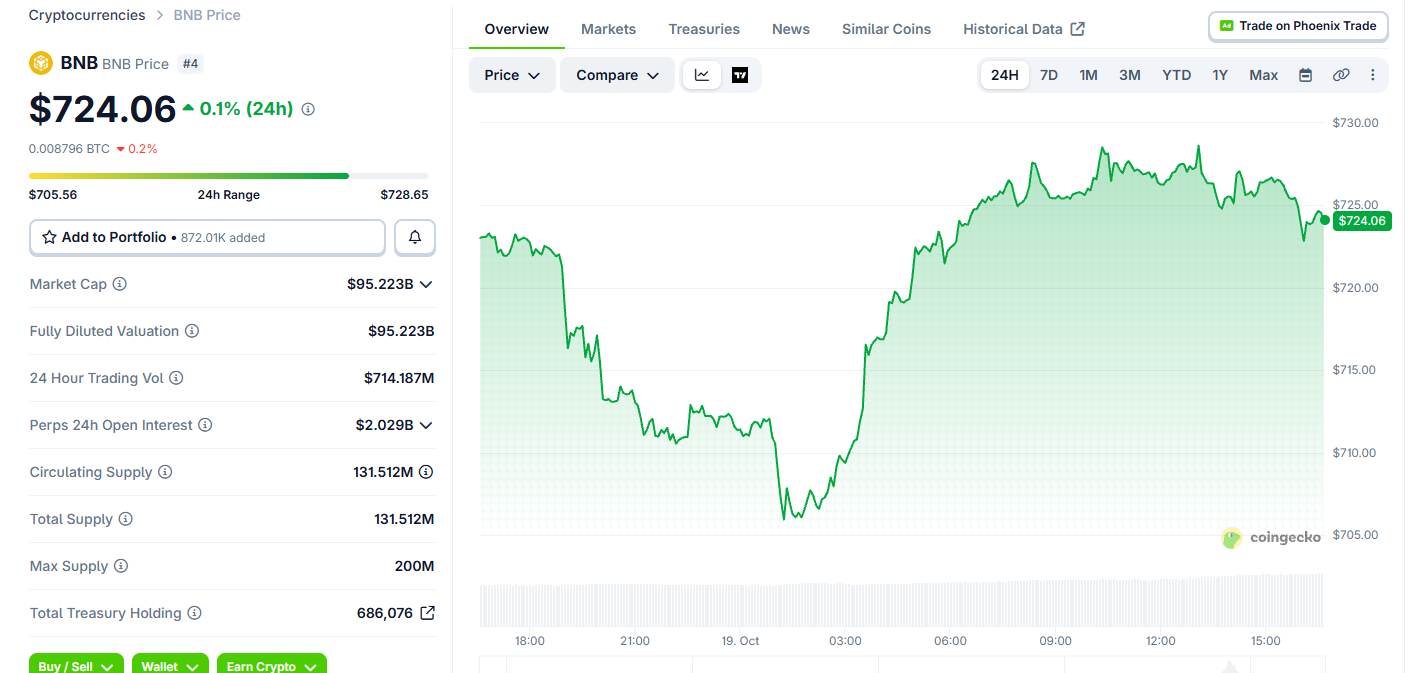Expand Market Cap details chevron
The image size is (1408, 673).
point(426,284)
